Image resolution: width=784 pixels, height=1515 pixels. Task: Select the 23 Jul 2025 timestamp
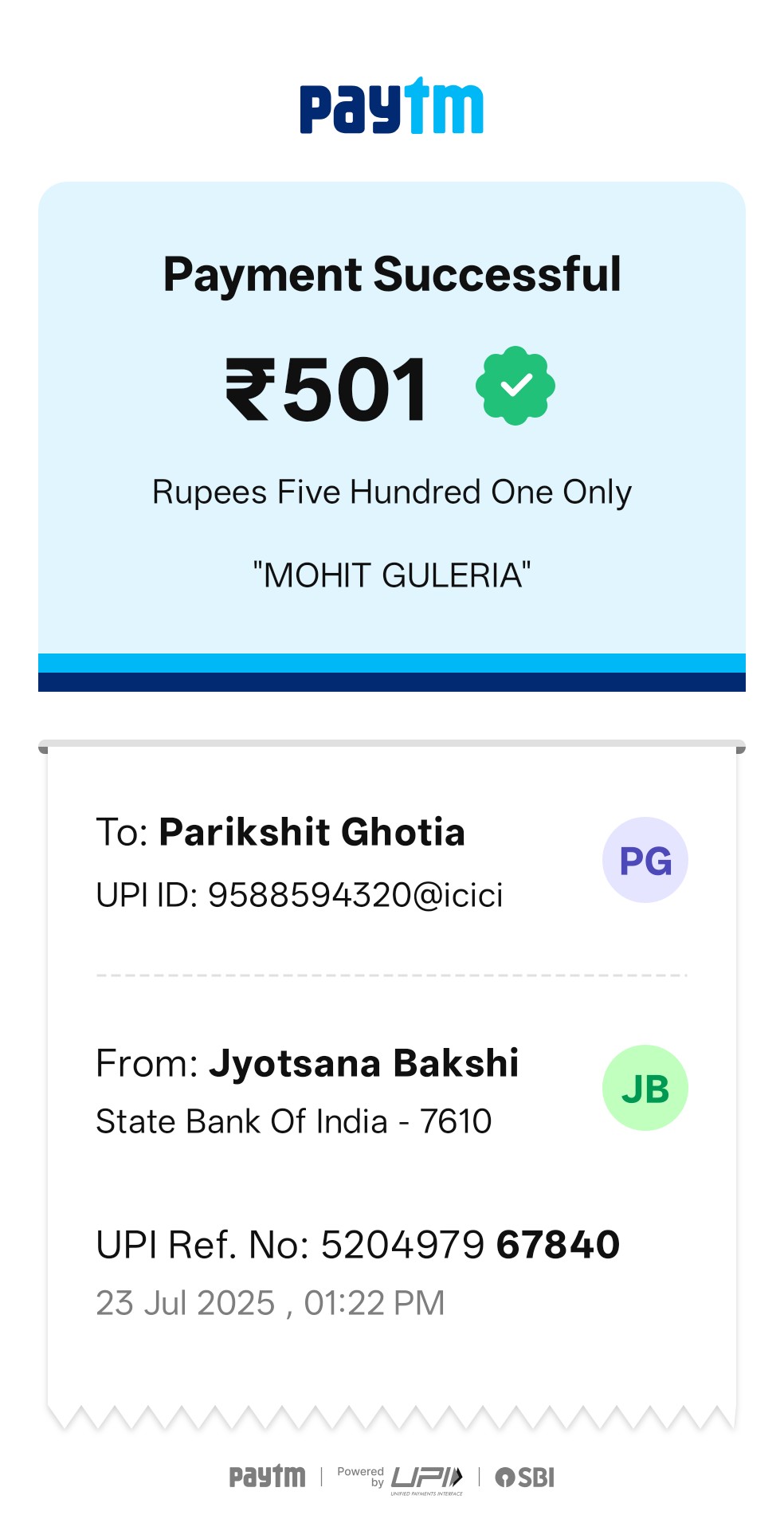(270, 1303)
